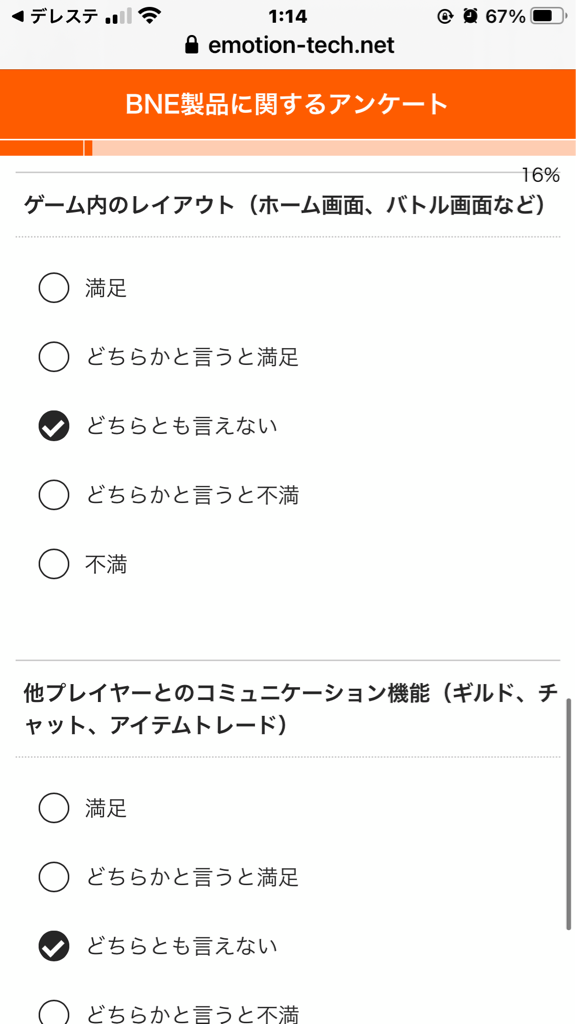Viewport: 576px width, 1024px height.
Task: Tap the BNE製品に関するアンケート header
Action: point(288,104)
